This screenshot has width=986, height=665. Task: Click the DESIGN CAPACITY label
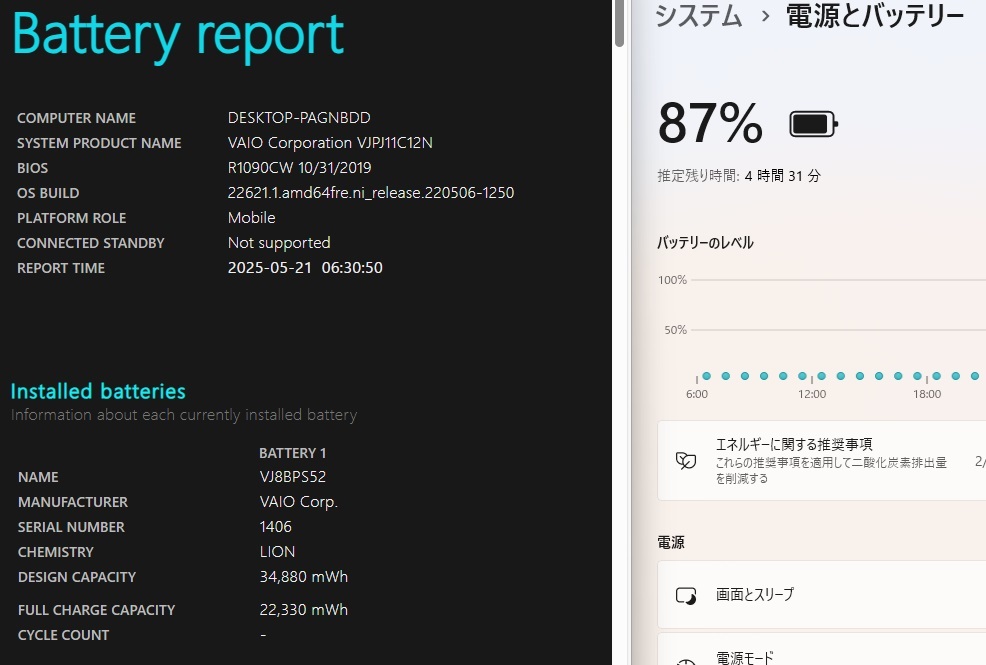coord(77,577)
